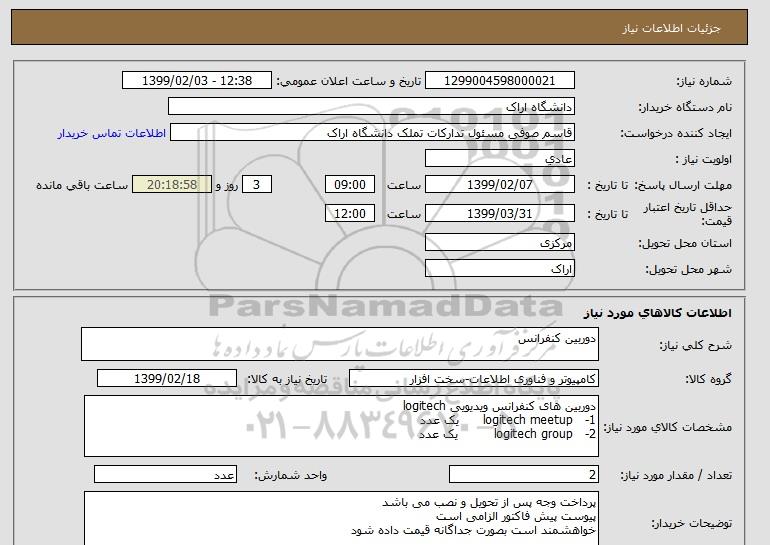Click the نام دستگاه خریدار label

point(685,107)
